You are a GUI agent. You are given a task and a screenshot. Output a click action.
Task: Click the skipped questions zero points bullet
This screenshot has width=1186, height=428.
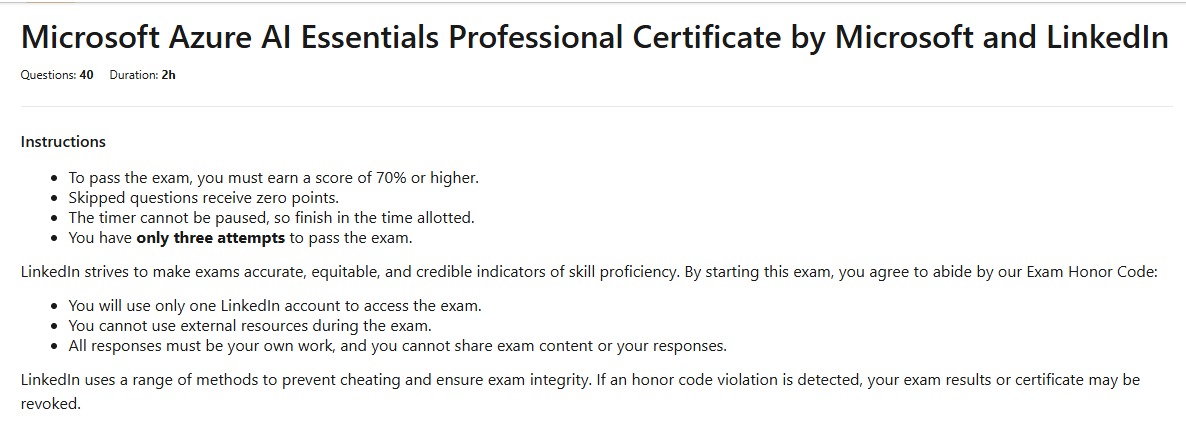point(203,198)
